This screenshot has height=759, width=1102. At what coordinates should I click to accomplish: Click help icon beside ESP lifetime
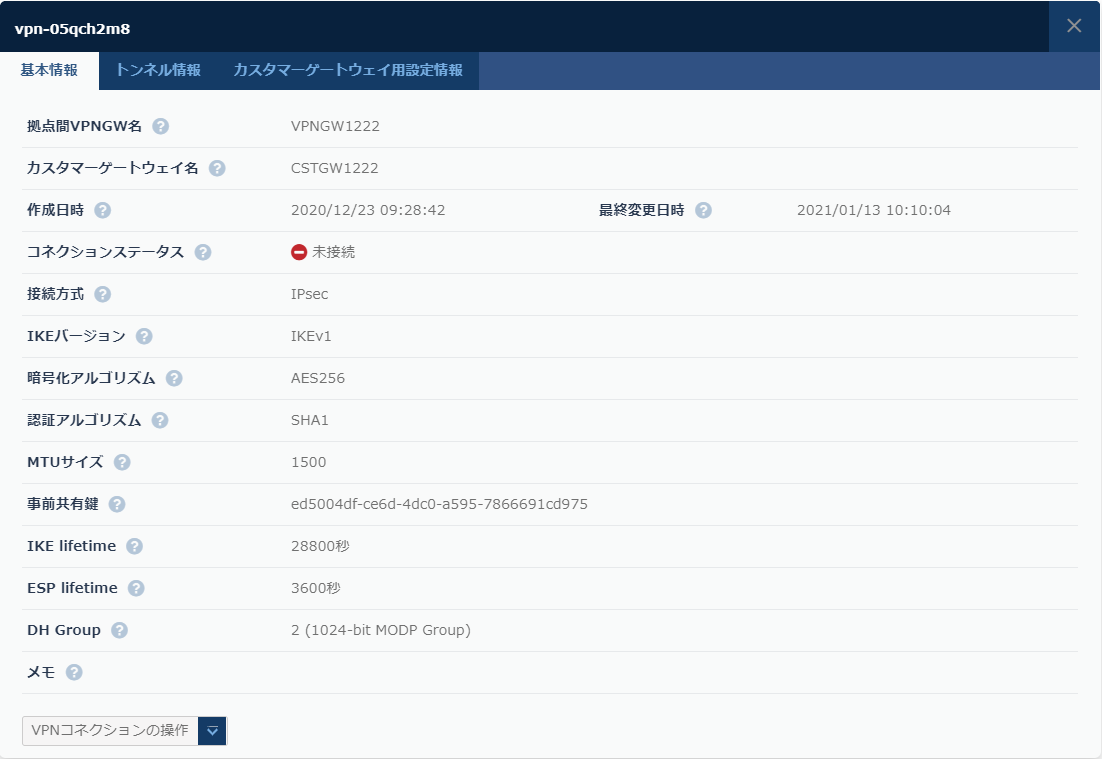tap(136, 588)
